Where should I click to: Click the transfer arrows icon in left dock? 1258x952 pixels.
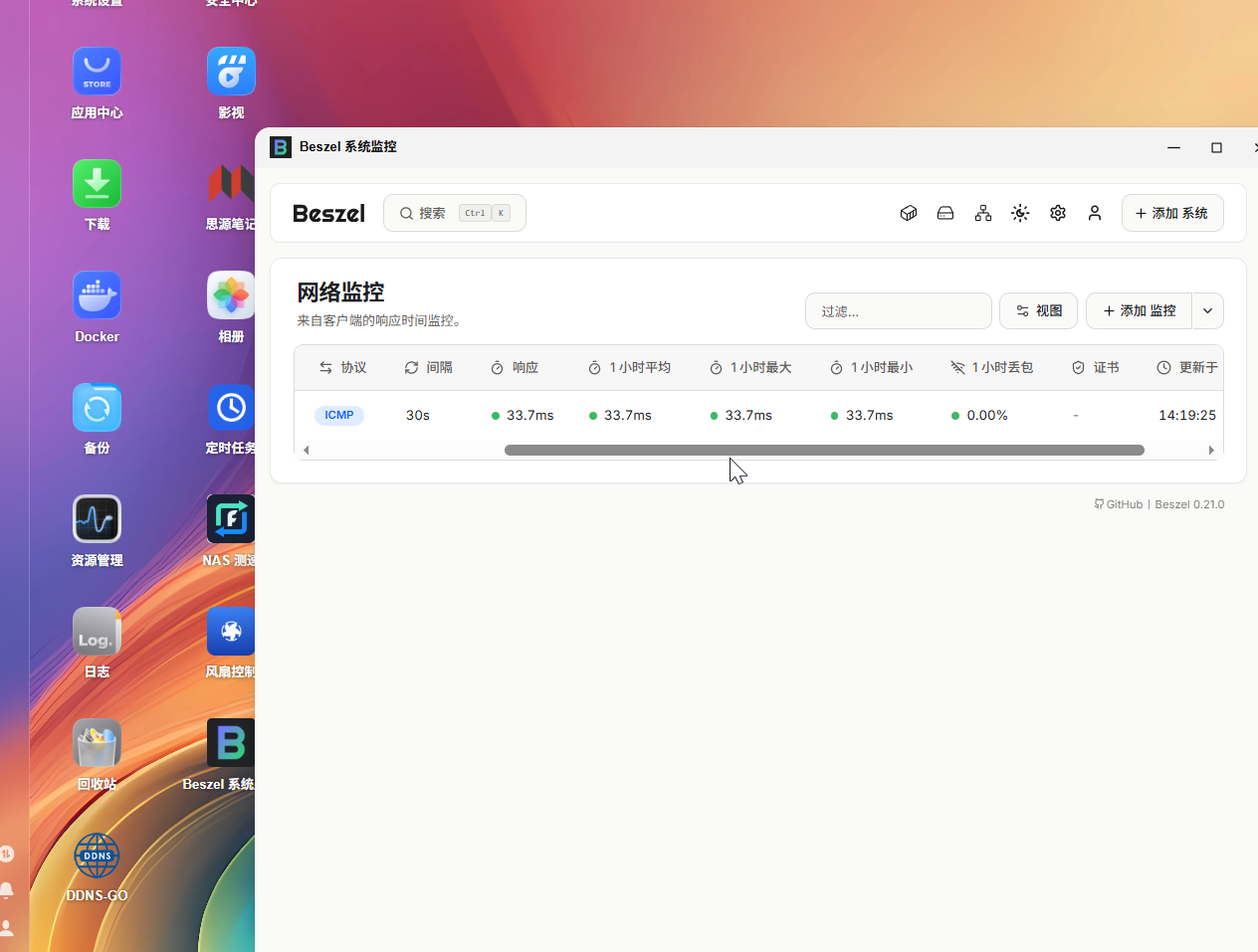click(x=7, y=854)
